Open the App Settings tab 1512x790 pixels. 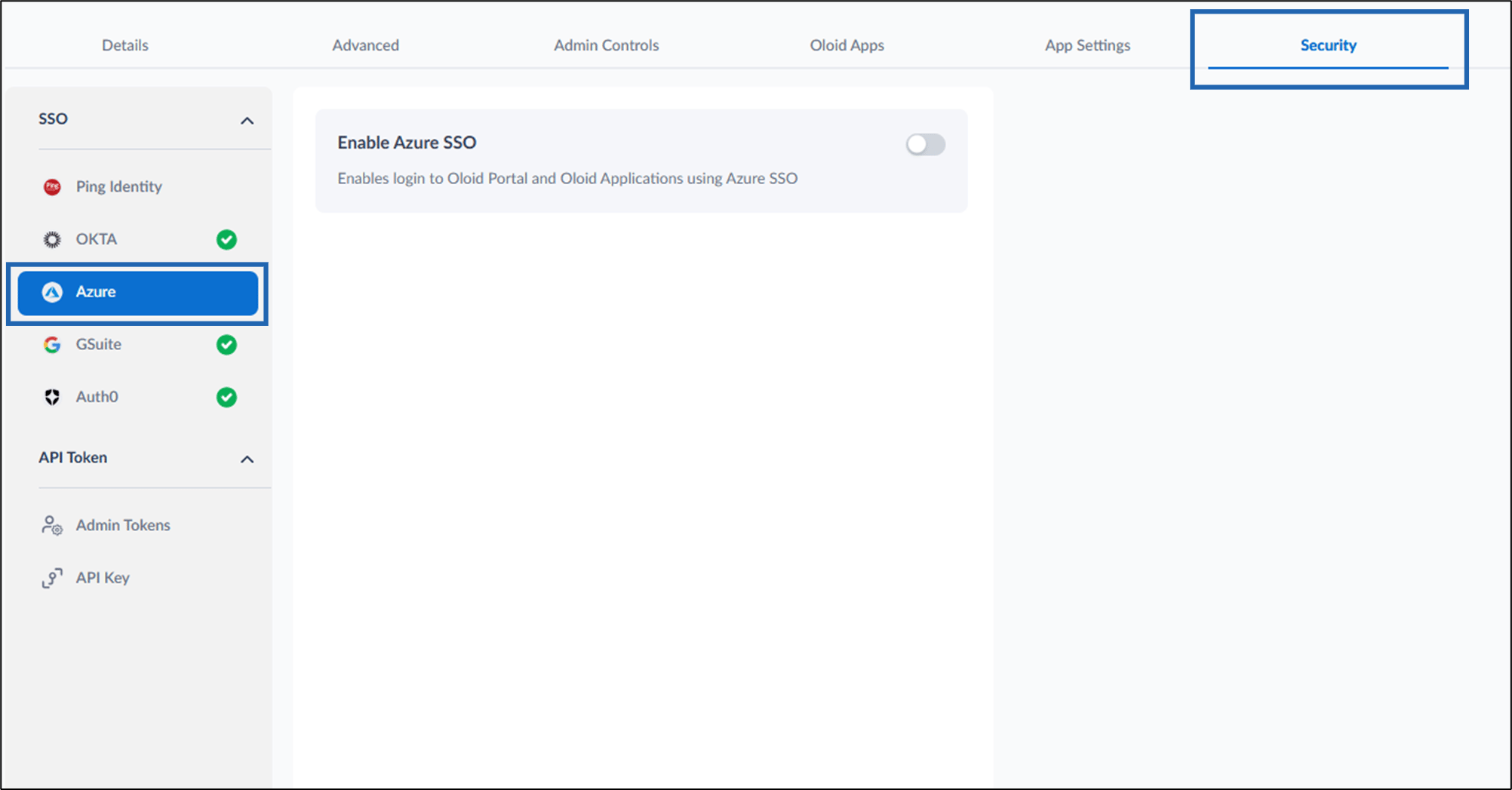1088,45
